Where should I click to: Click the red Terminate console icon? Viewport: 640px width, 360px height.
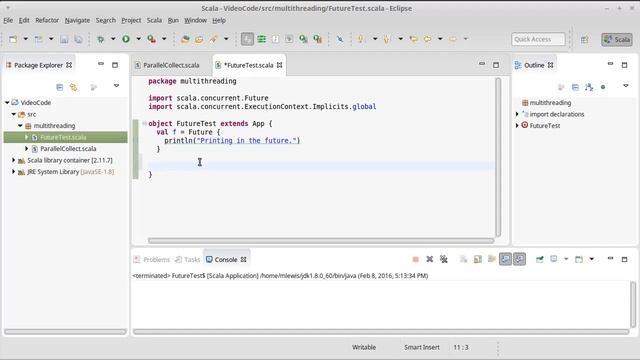click(416, 259)
